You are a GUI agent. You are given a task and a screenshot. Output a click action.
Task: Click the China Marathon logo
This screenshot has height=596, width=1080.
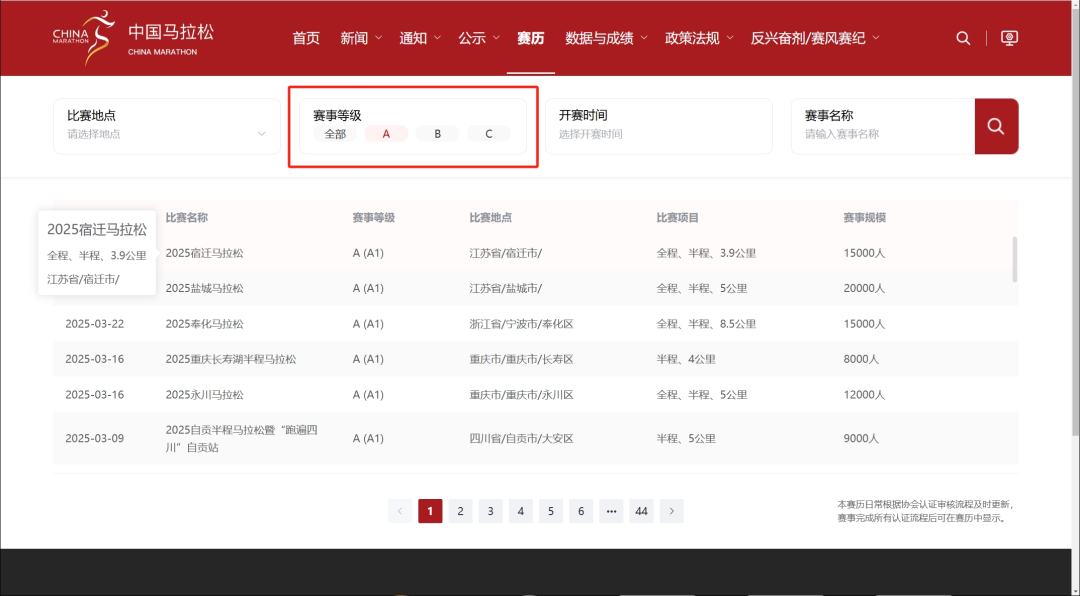tap(133, 38)
